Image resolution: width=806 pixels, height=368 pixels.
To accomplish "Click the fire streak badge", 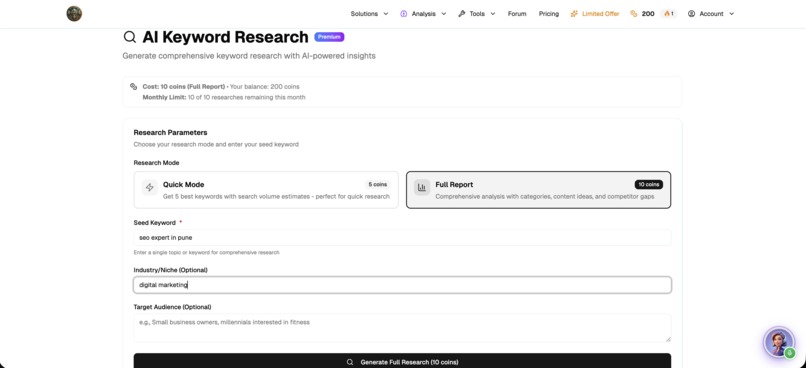I will (668, 14).
